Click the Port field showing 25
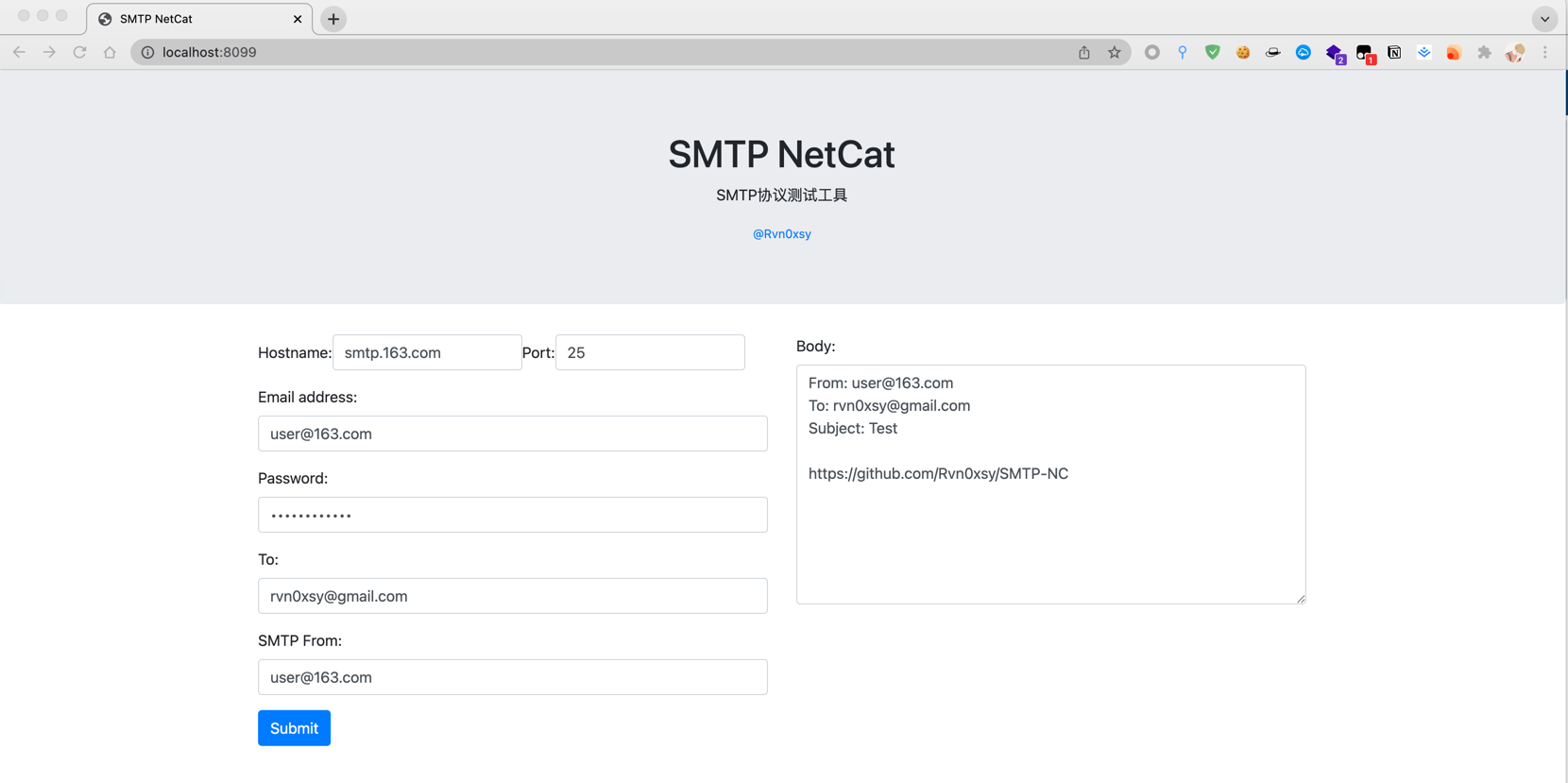Viewport: 1568px width, 783px height. coord(650,352)
